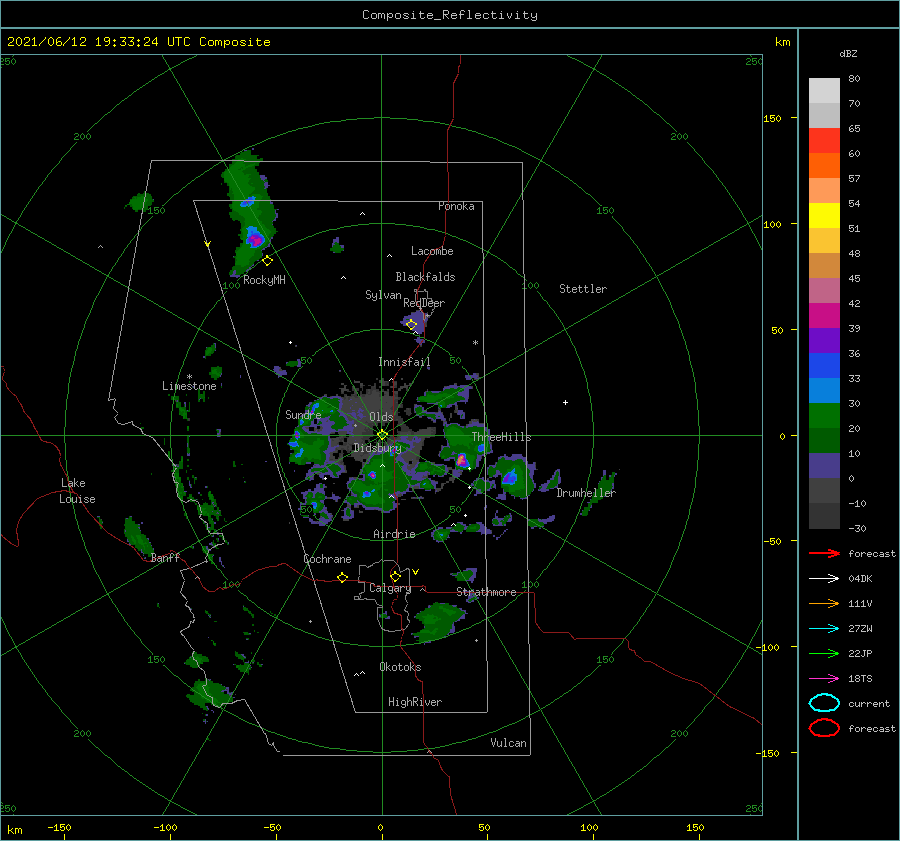This screenshot has height=841, width=900.
Task: Pick the red 65 dBZ swatch
Action: pos(824,140)
